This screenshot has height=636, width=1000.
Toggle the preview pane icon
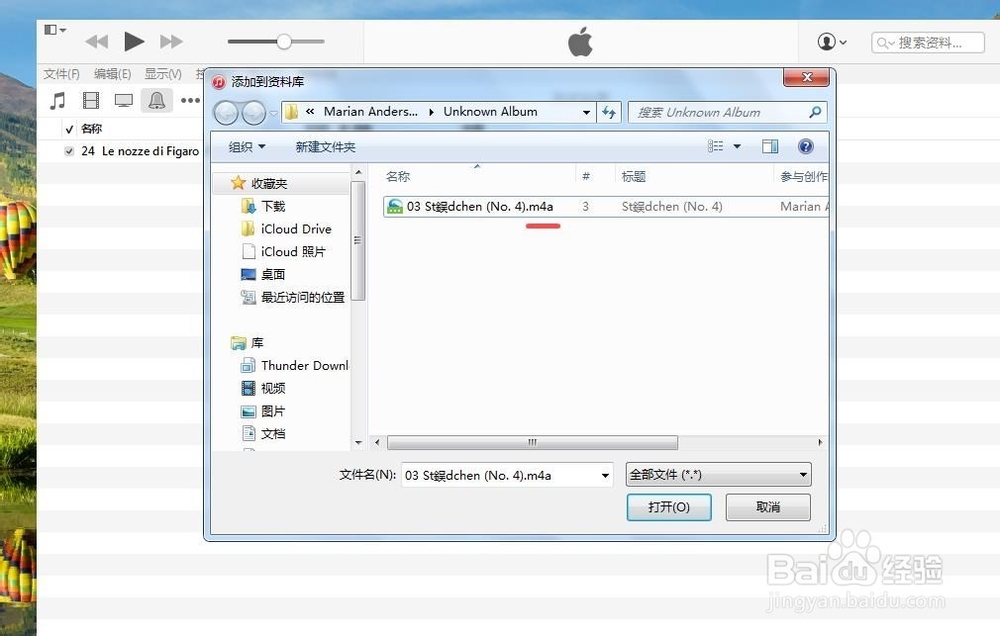pyautogui.click(x=770, y=146)
